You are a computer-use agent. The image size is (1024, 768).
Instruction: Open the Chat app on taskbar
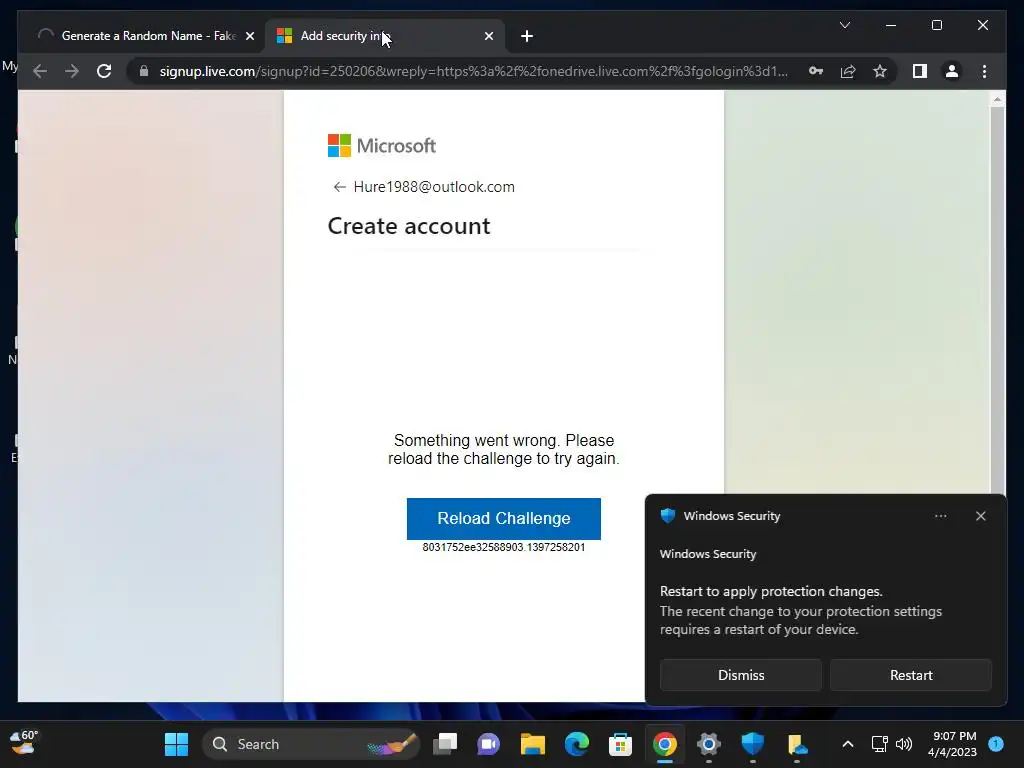[x=488, y=744]
